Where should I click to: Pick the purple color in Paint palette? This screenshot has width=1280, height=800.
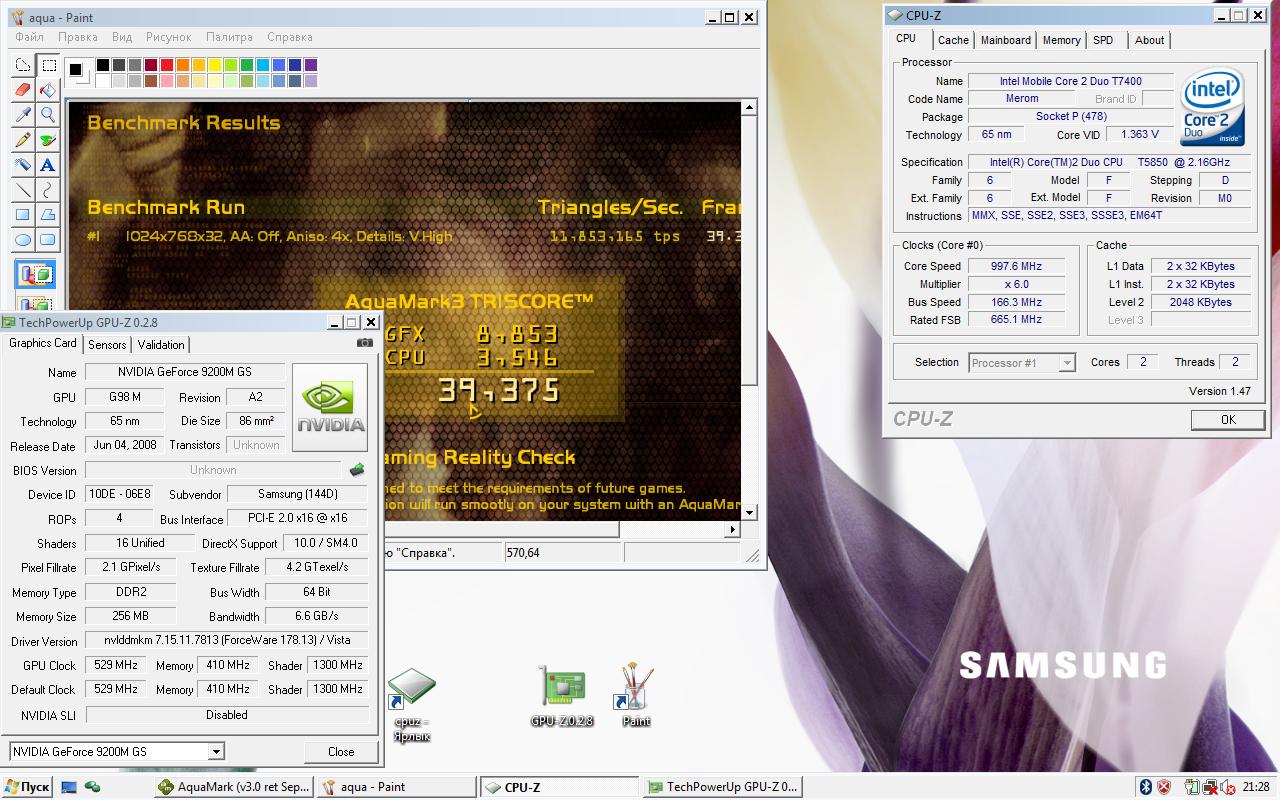(x=311, y=65)
